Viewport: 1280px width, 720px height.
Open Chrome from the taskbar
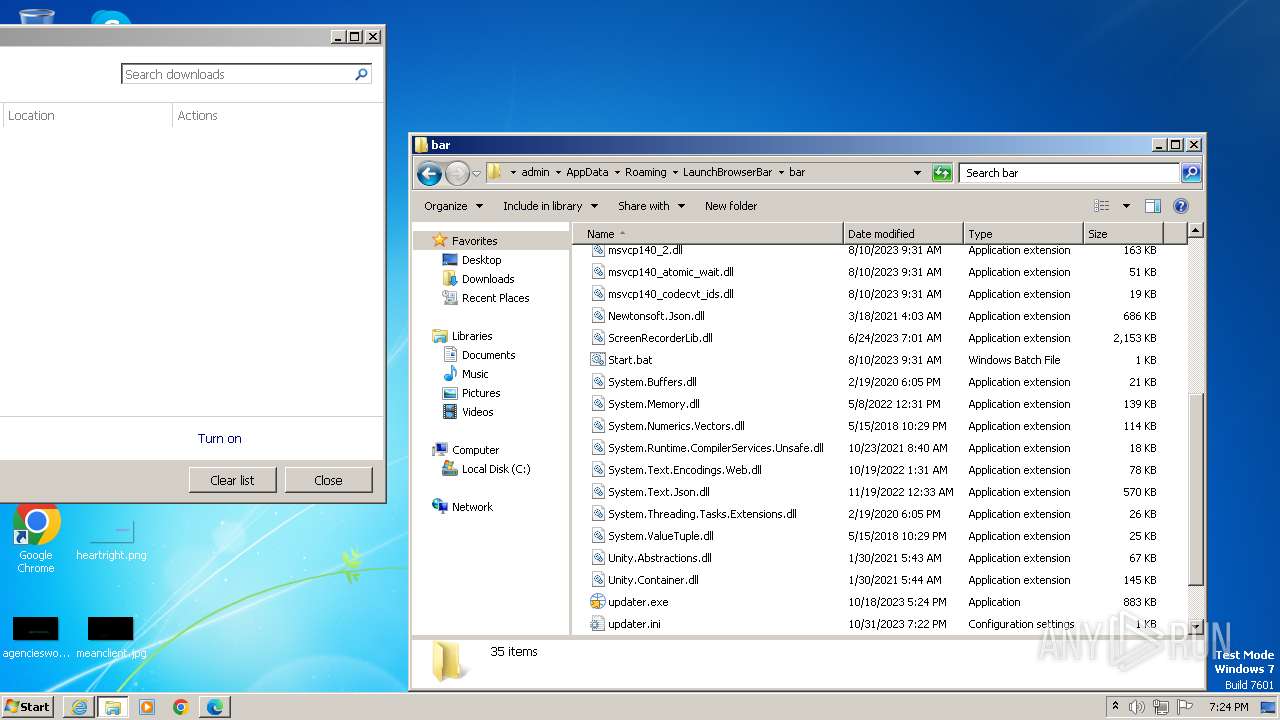[x=181, y=707]
